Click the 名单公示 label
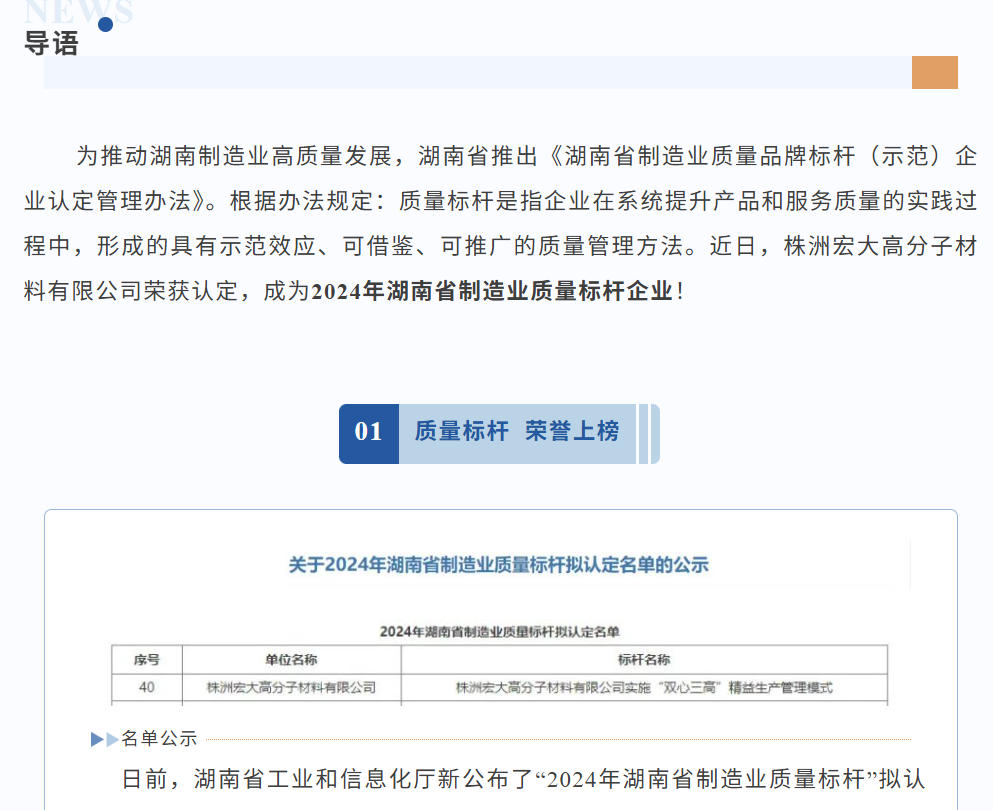The height and width of the screenshot is (810, 993). pyautogui.click(x=159, y=739)
